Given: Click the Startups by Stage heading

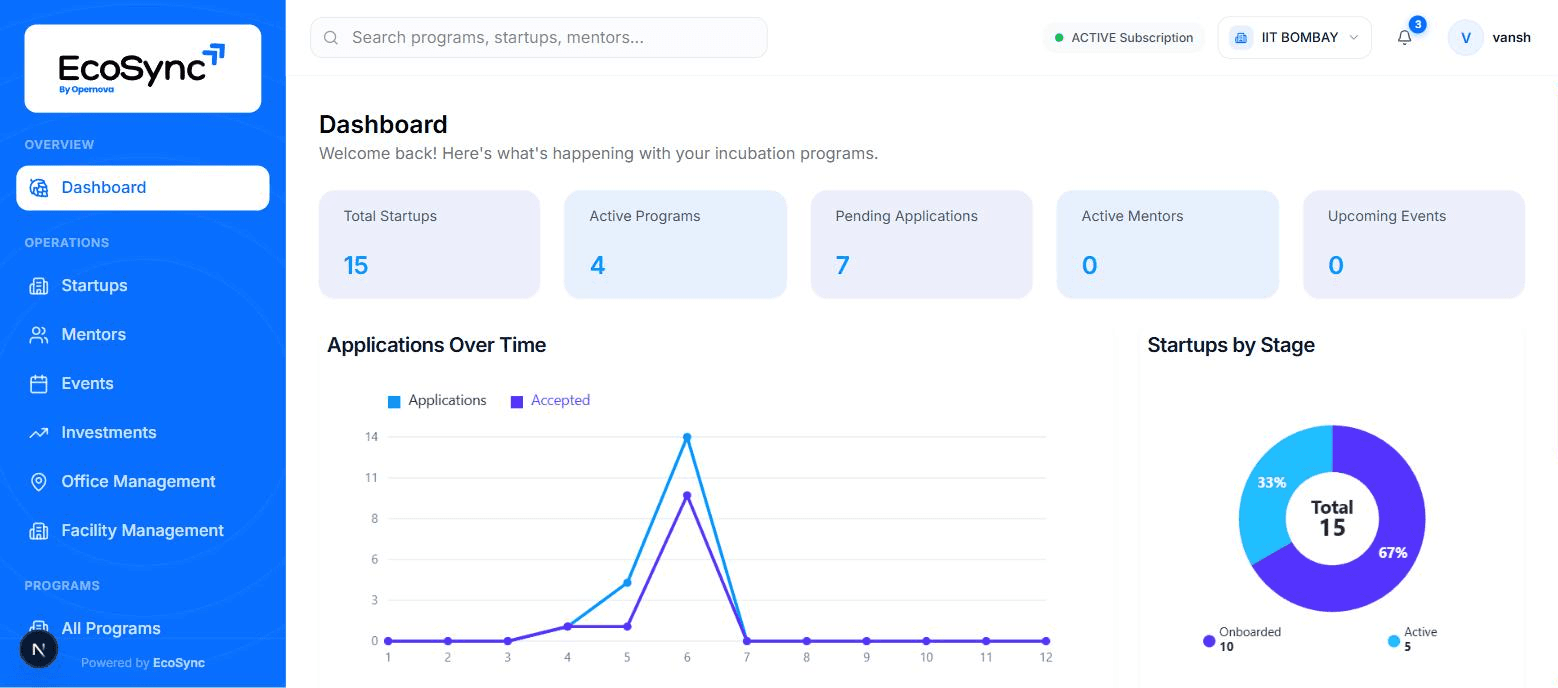Looking at the screenshot, I should tap(1231, 345).
